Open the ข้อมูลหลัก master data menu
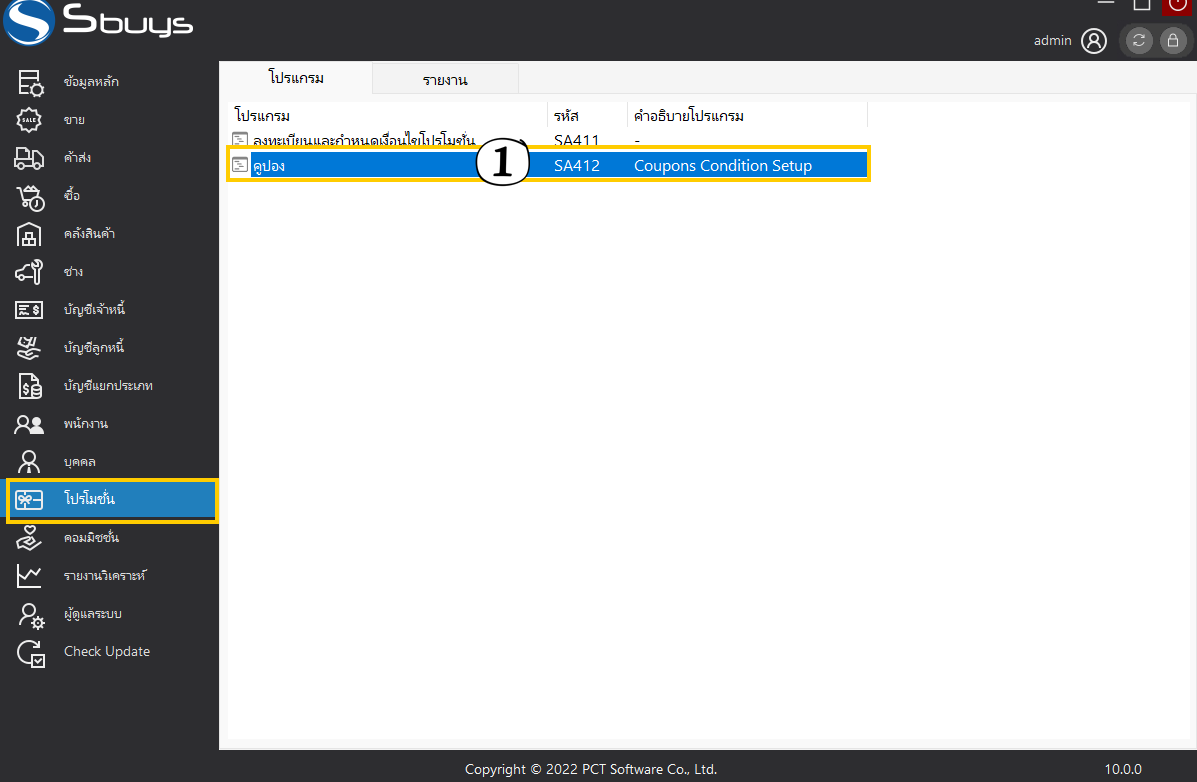 pos(90,82)
